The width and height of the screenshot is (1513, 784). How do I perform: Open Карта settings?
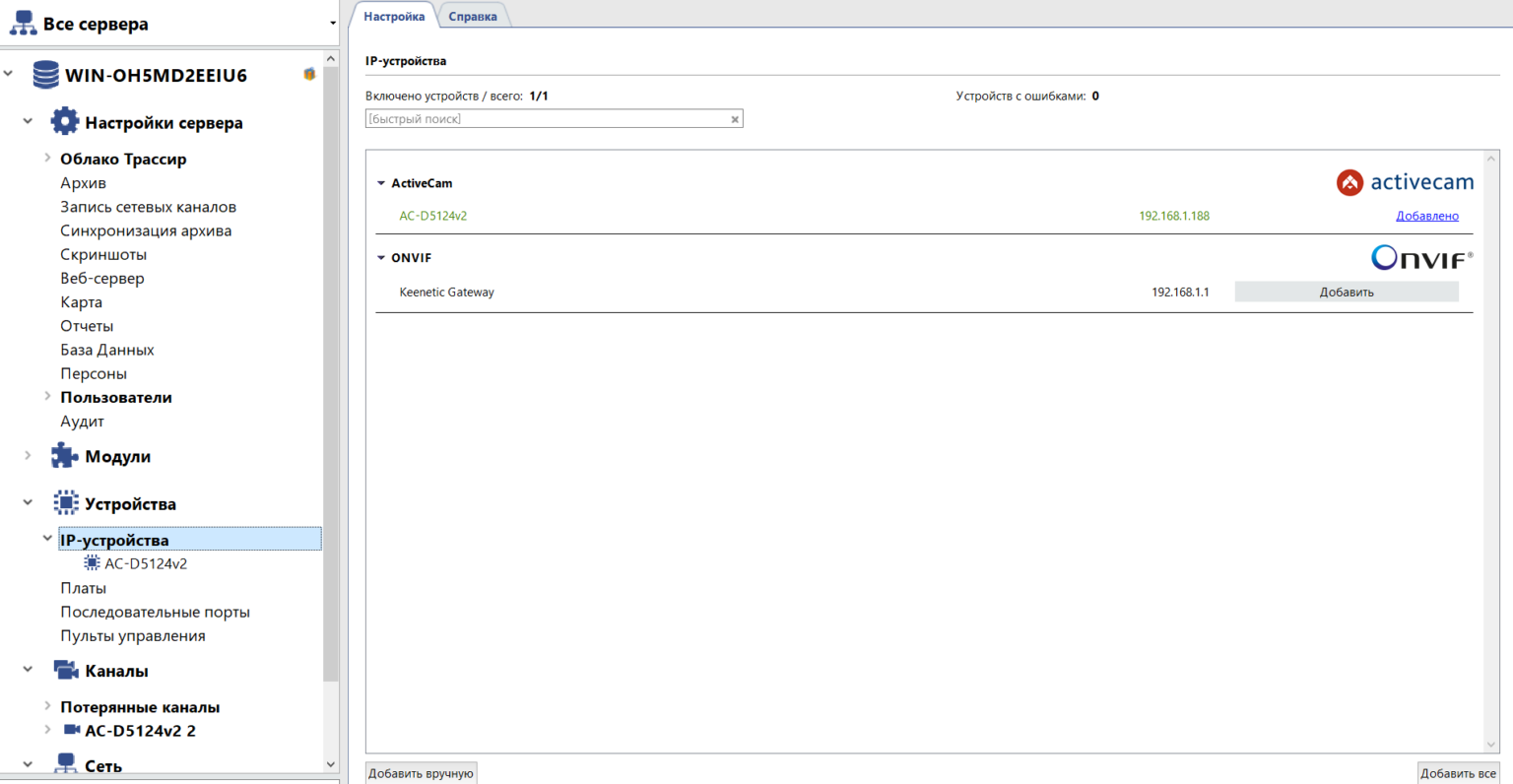82,301
